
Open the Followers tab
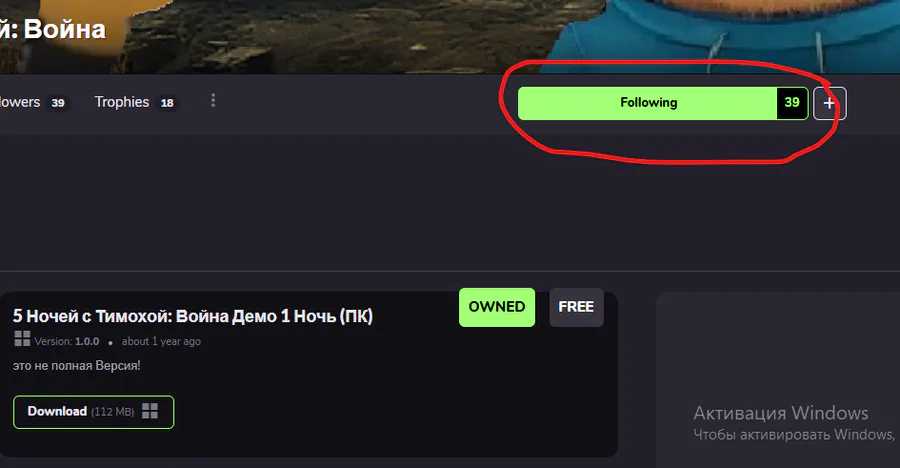point(20,102)
